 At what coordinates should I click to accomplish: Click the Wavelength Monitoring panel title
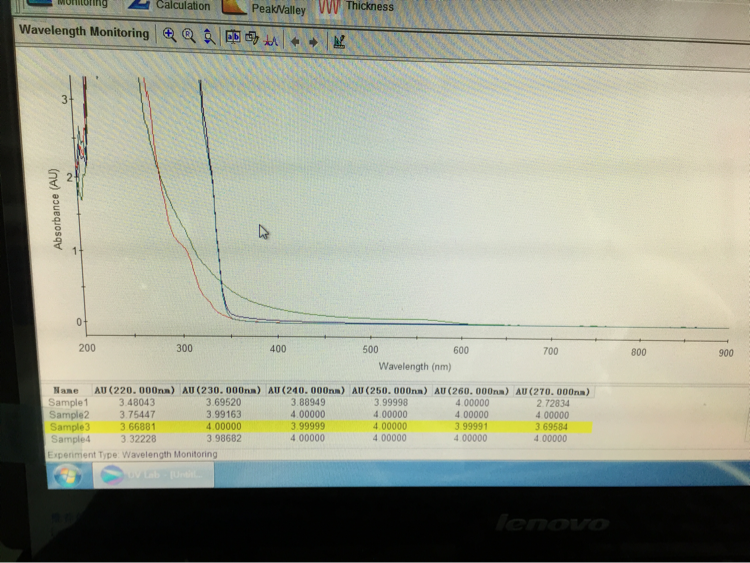(x=84, y=32)
